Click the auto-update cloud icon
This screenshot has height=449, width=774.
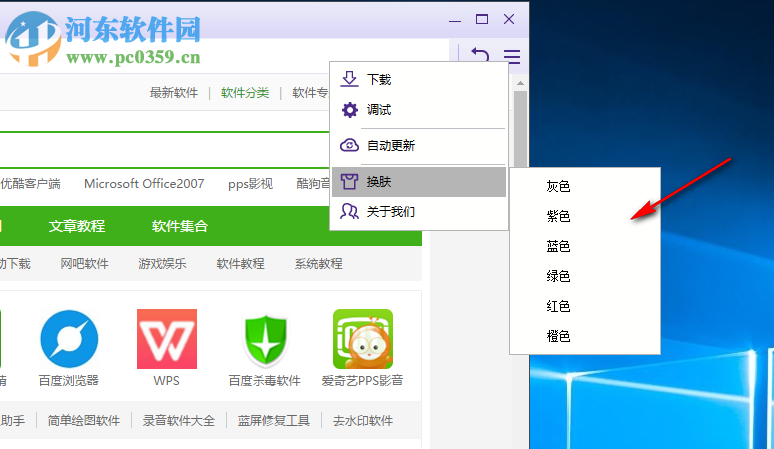[349, 145]
